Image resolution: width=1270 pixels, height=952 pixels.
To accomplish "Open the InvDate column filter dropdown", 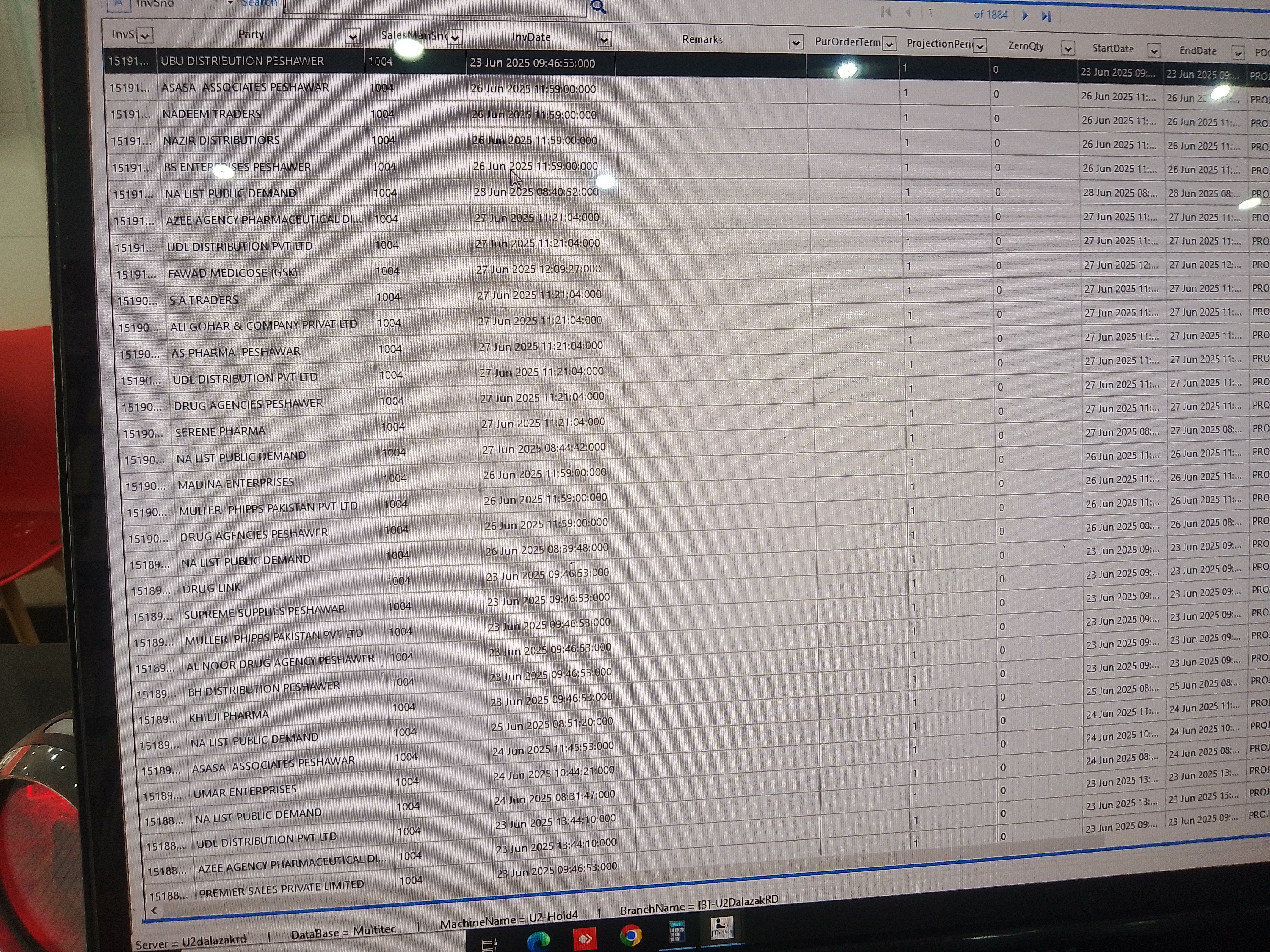I will [x=604, y=40].
